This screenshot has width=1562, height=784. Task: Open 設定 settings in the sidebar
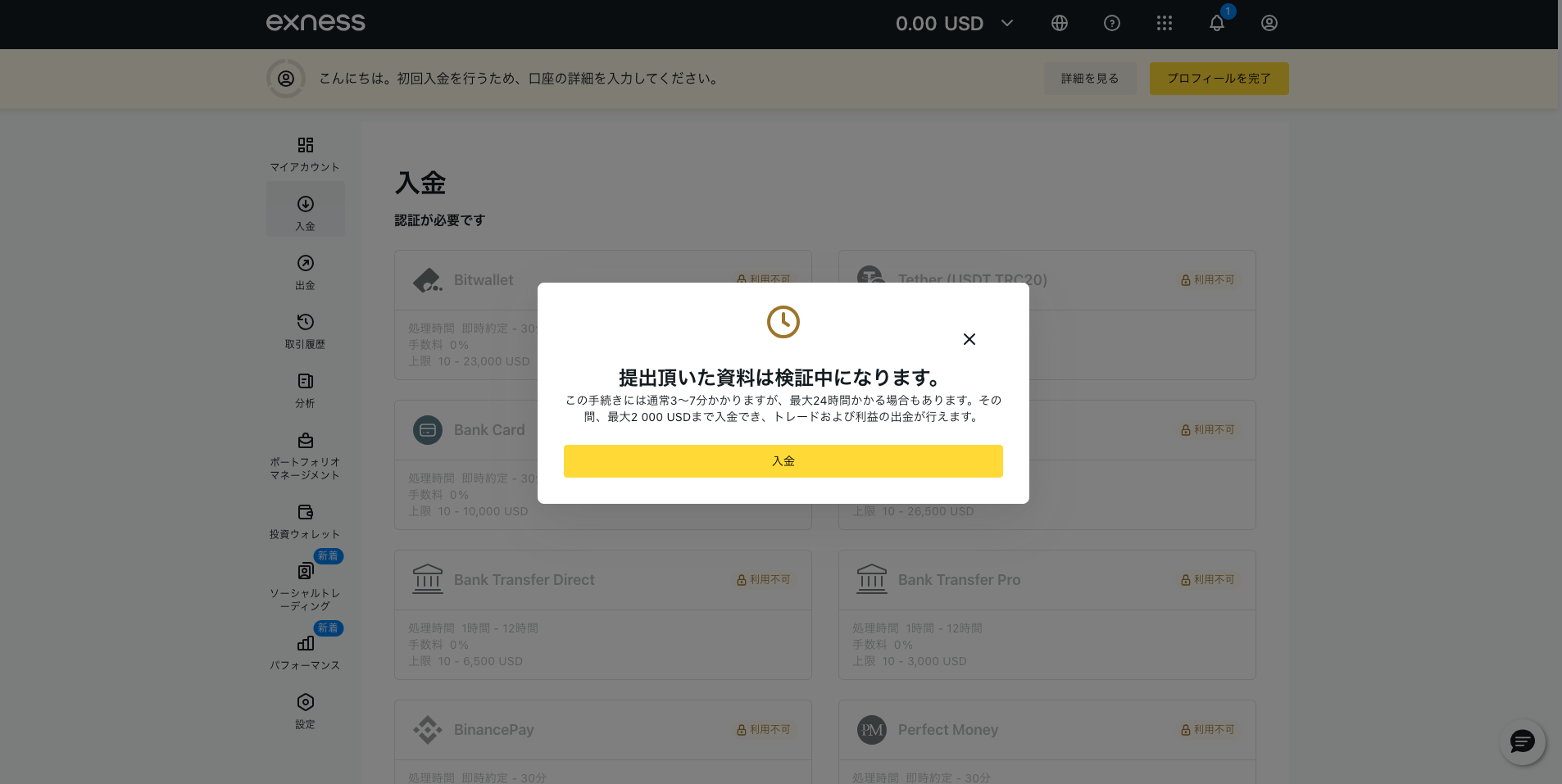coord(305,711)
